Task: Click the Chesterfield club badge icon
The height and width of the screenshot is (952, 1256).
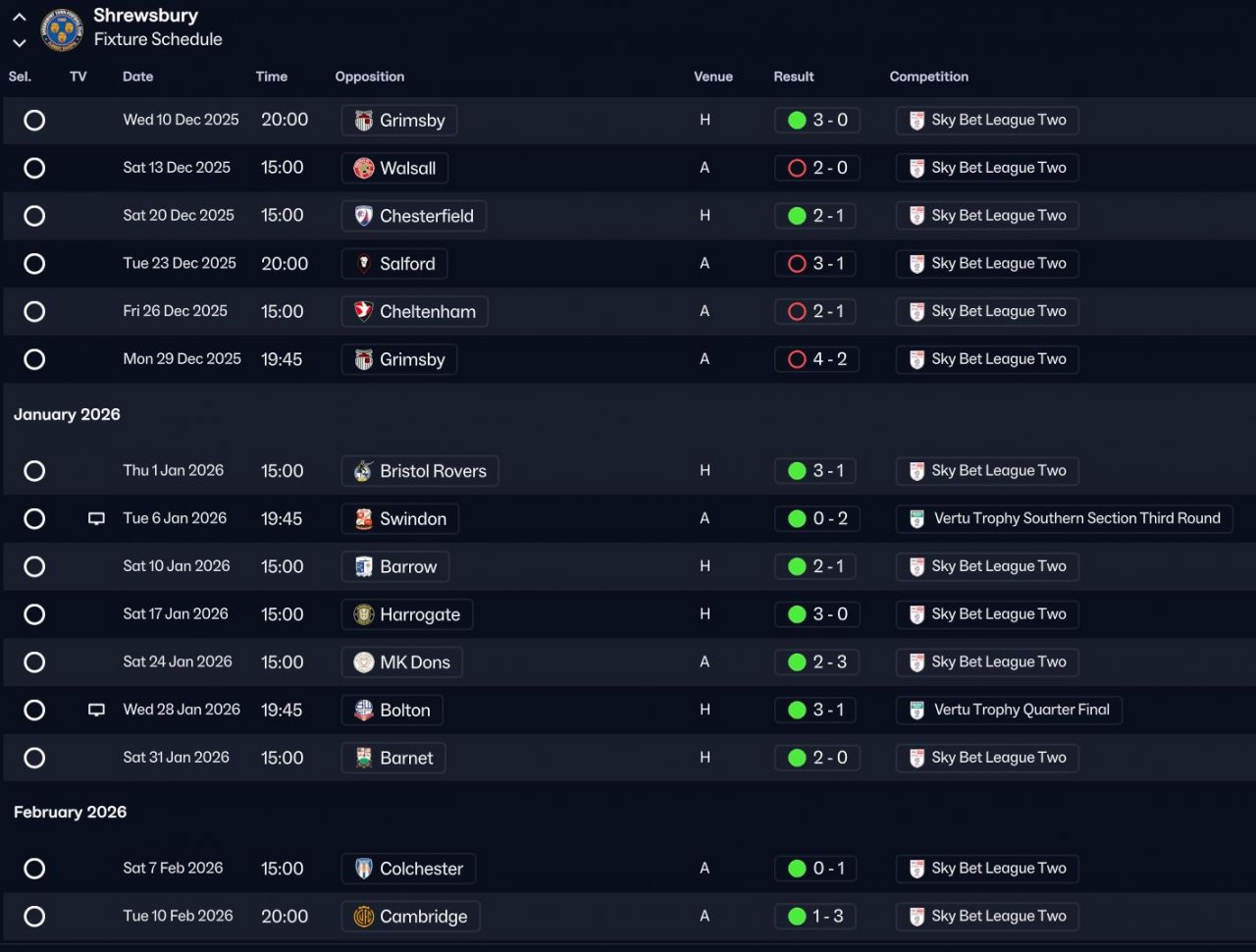Action: coord(364,216)
